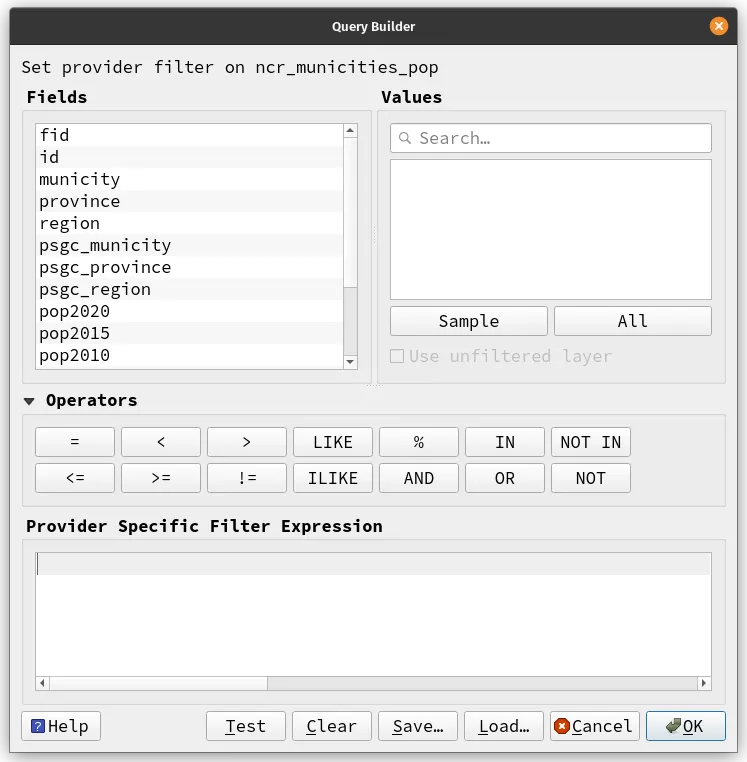
Task: Insert the greater-than-or-equal operator
Action: coord(161,478)
